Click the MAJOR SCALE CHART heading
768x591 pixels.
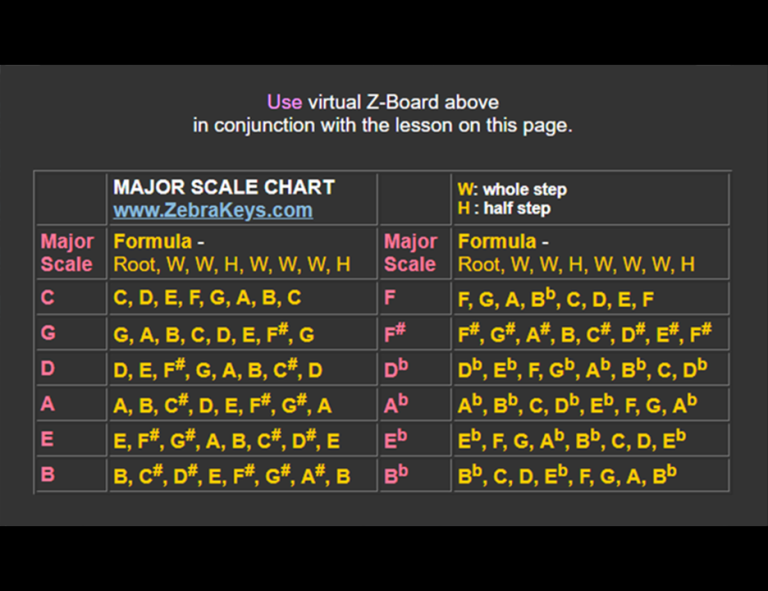click(223, 187)
